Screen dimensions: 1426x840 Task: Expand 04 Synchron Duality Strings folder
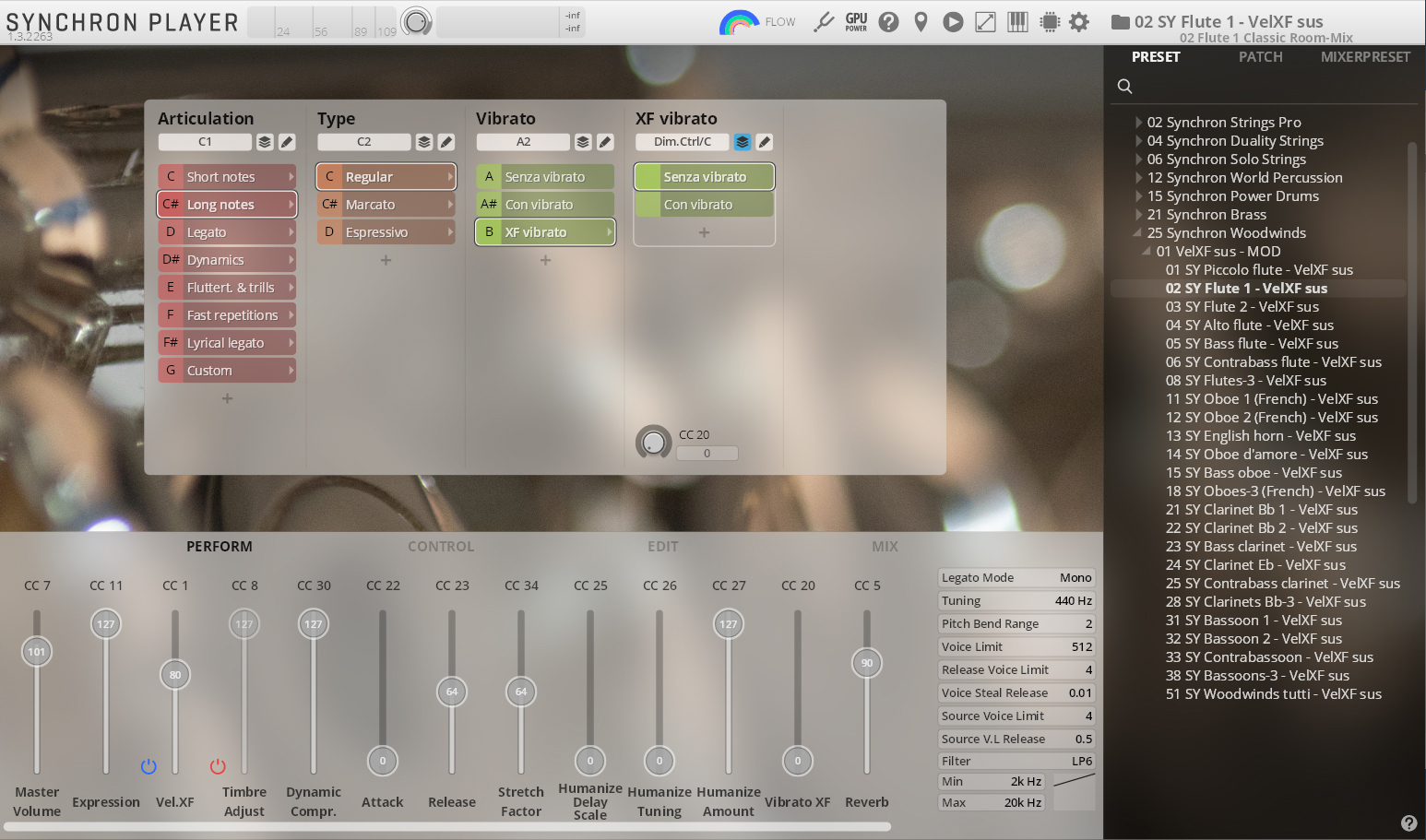pos(1139,140)
